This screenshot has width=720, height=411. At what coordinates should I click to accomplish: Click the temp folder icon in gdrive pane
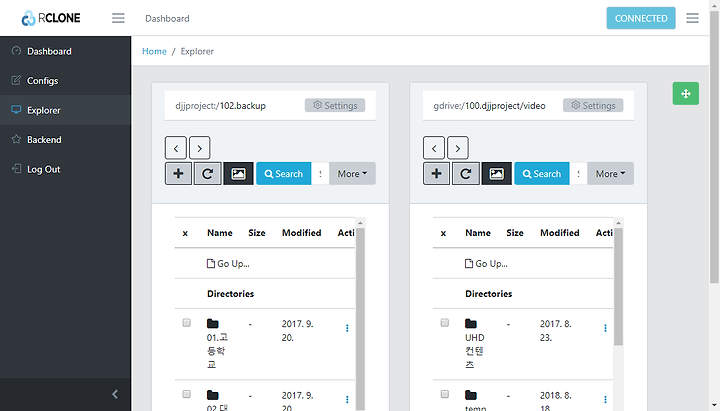click(471, 395)
